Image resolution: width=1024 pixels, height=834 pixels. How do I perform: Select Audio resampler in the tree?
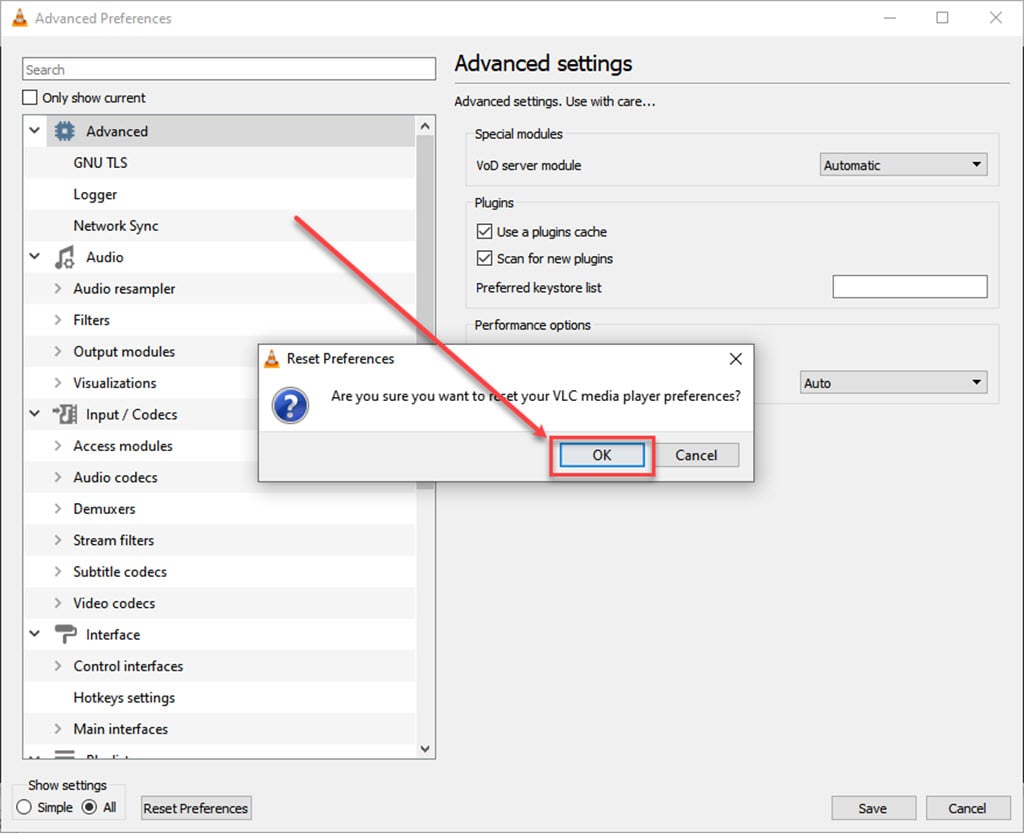(x=124, y=289)
